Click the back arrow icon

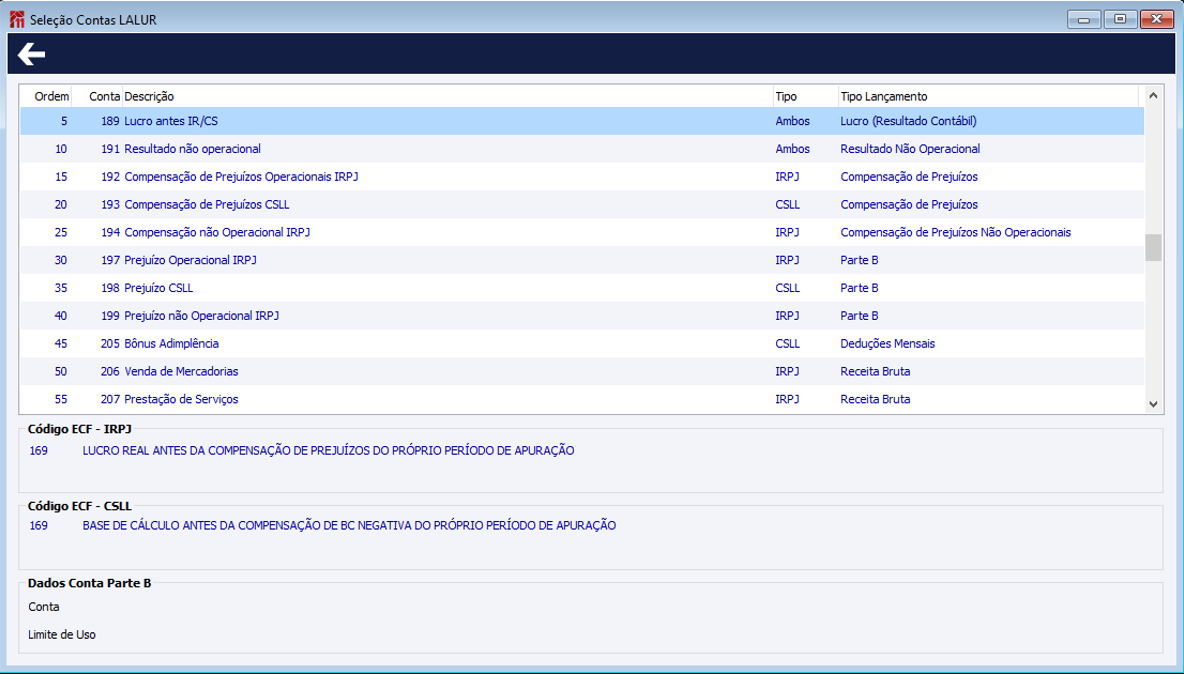(x=31, y=54)
